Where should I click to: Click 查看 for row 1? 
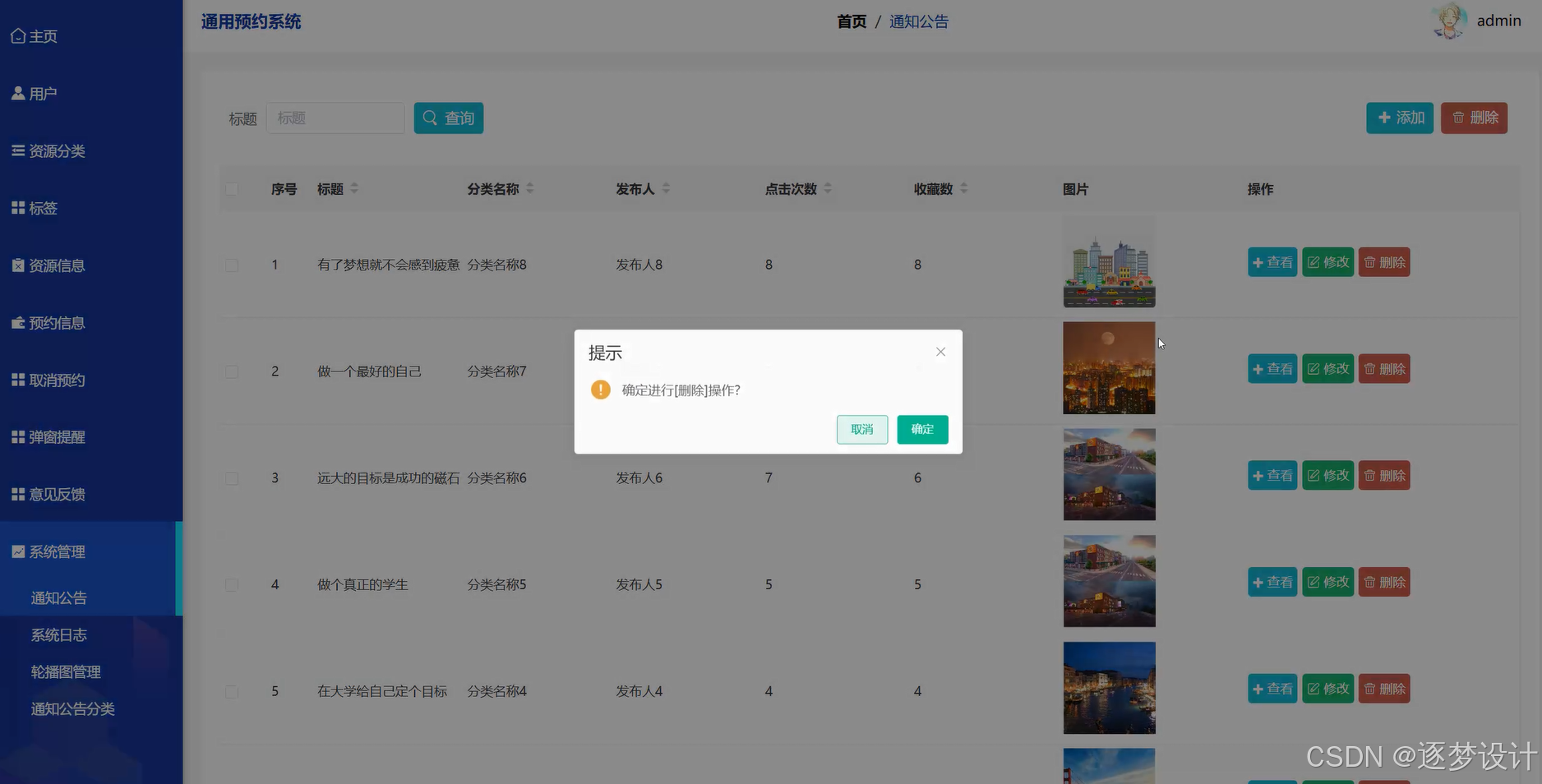pyautogui.click(x=1272, y=262)
